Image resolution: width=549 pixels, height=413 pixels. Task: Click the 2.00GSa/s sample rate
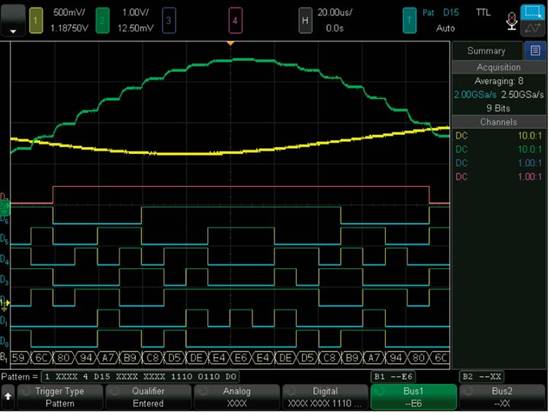point(475,94)
